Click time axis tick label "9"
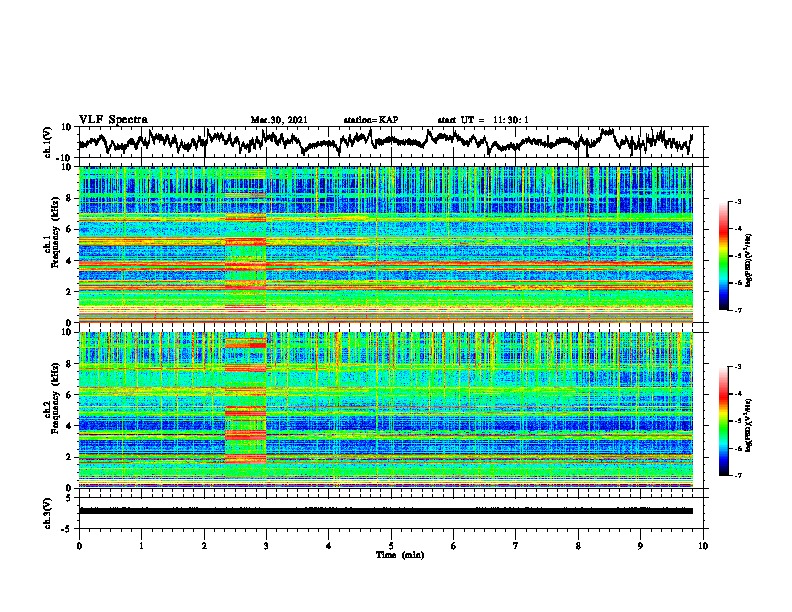 pos(640,546)
